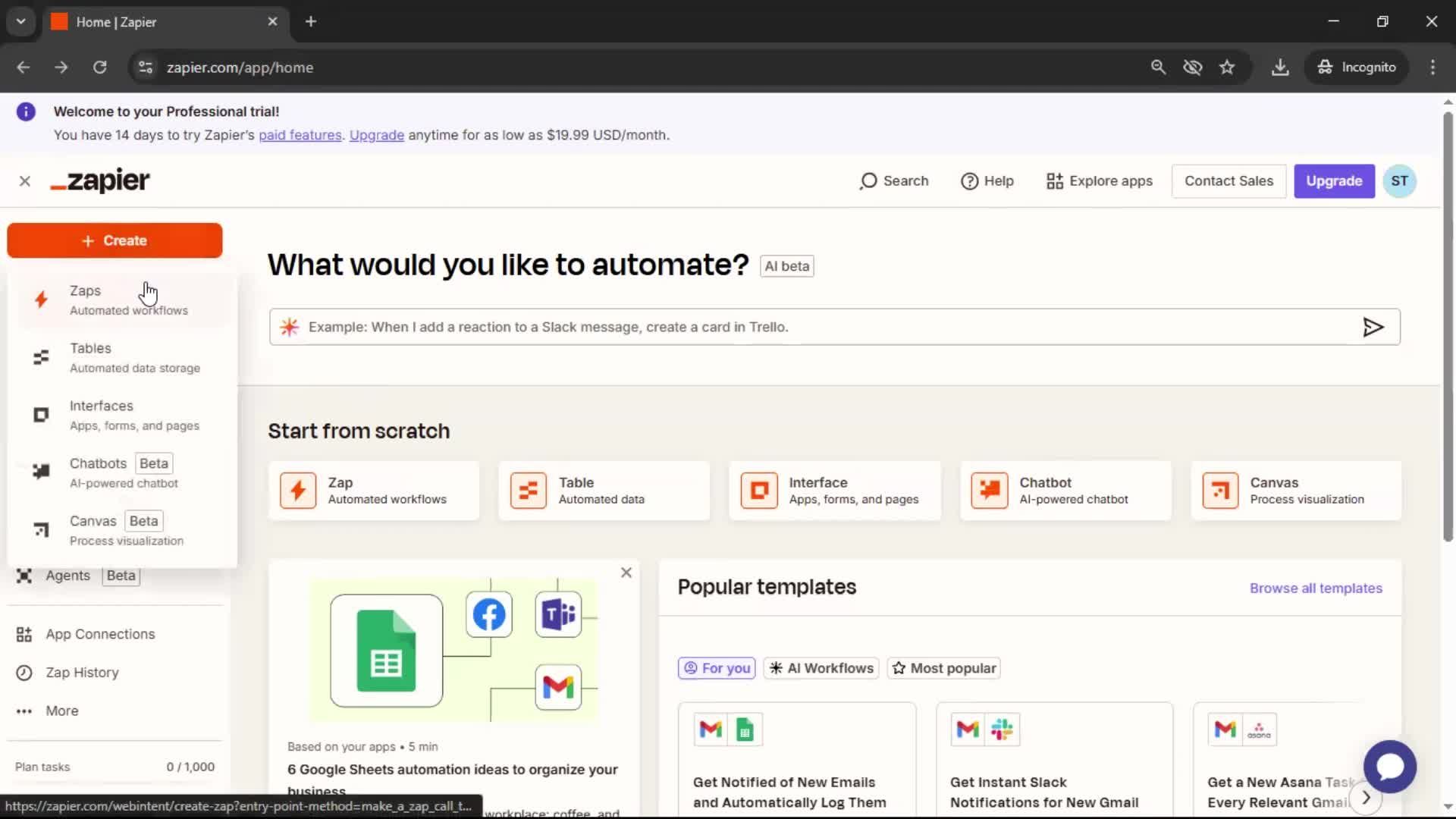
Task: Click the trial banner info icon
Action: [x=26, y=112]
